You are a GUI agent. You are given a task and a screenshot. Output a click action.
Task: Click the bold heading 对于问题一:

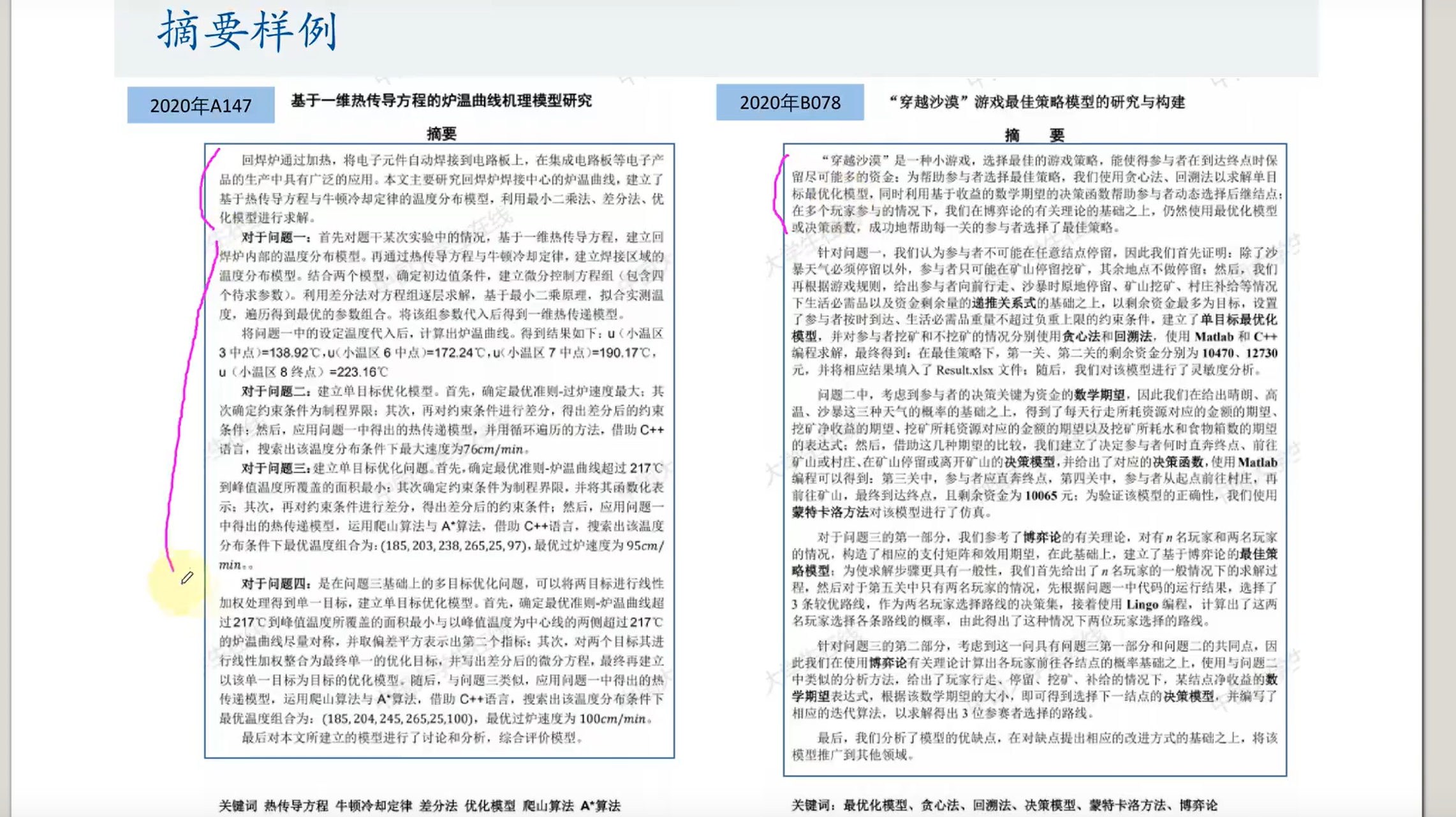[277, 237]
